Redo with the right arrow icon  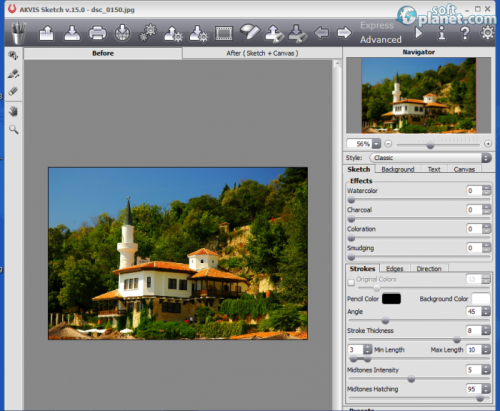click(x=344, y=33)
